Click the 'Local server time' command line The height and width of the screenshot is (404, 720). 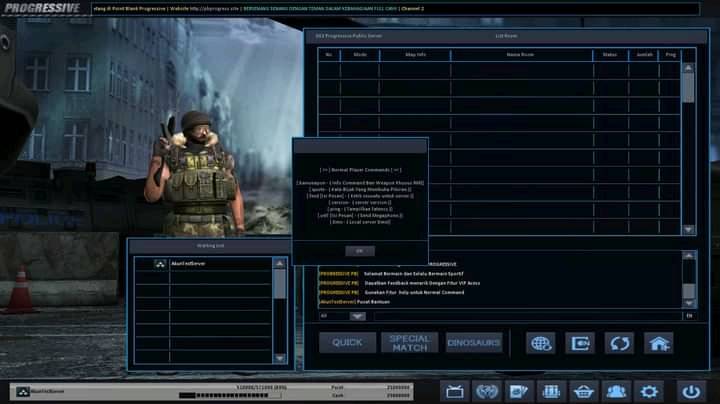360,222
